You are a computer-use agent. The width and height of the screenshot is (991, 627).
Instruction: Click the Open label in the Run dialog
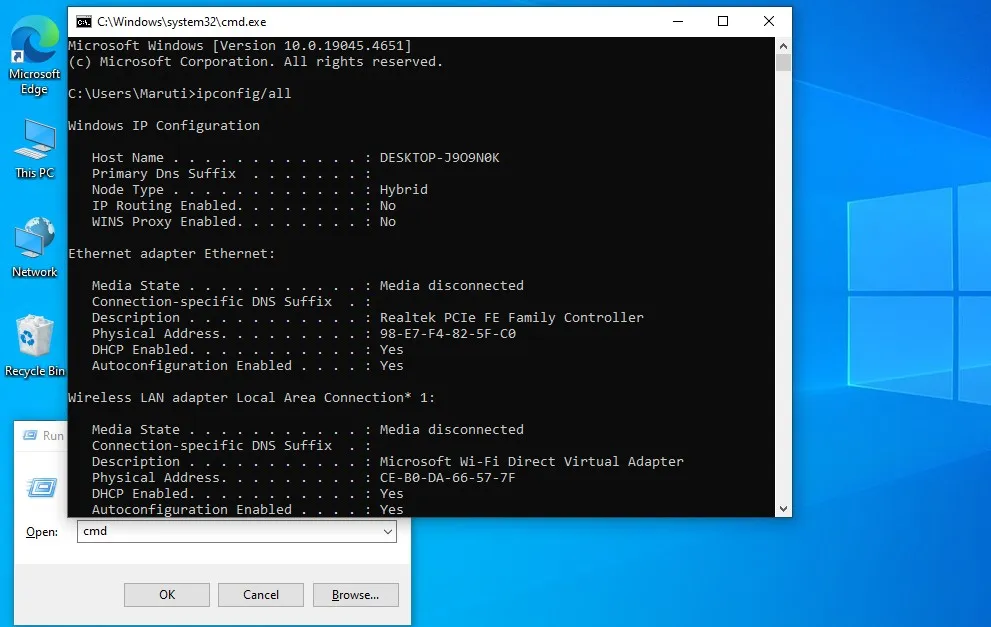pyautogui.click(x=41, y=532)
